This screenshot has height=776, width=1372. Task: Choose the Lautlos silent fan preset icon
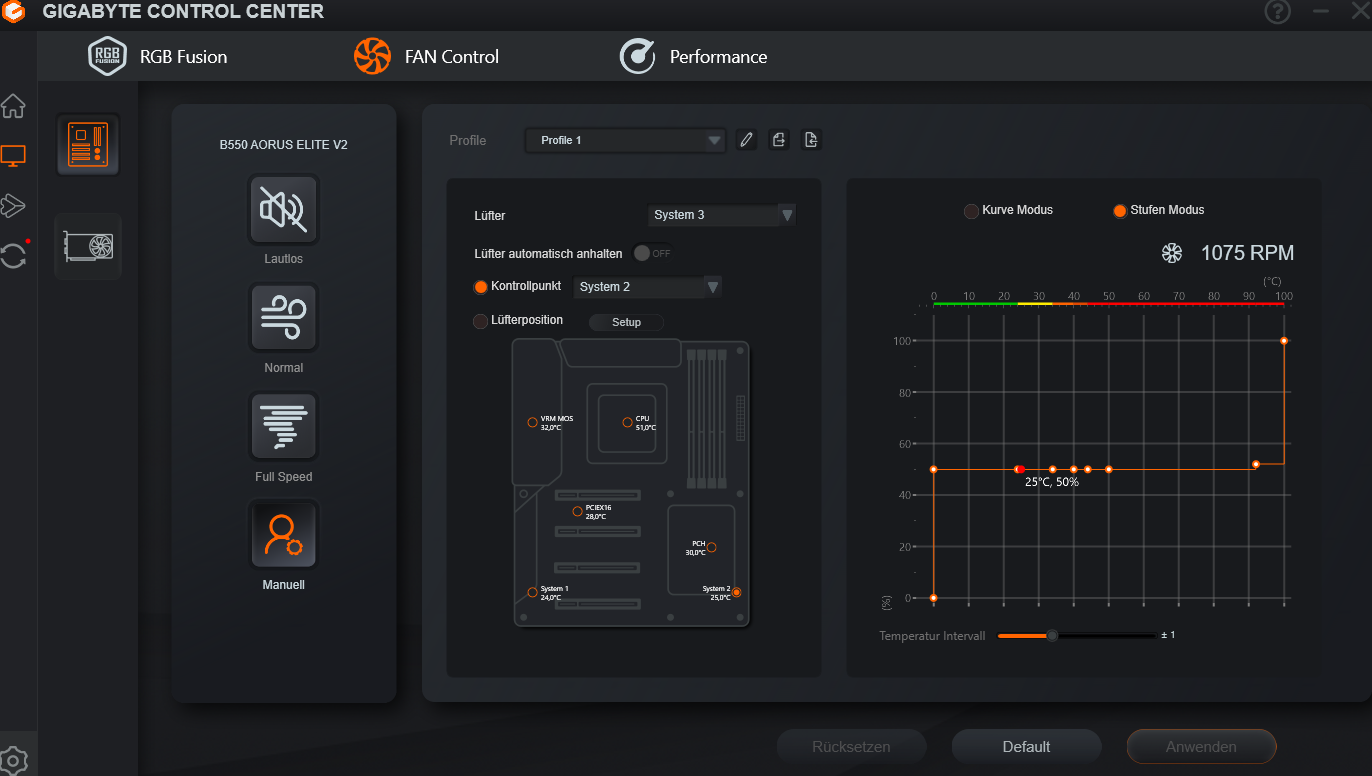(x=284, y=209)
